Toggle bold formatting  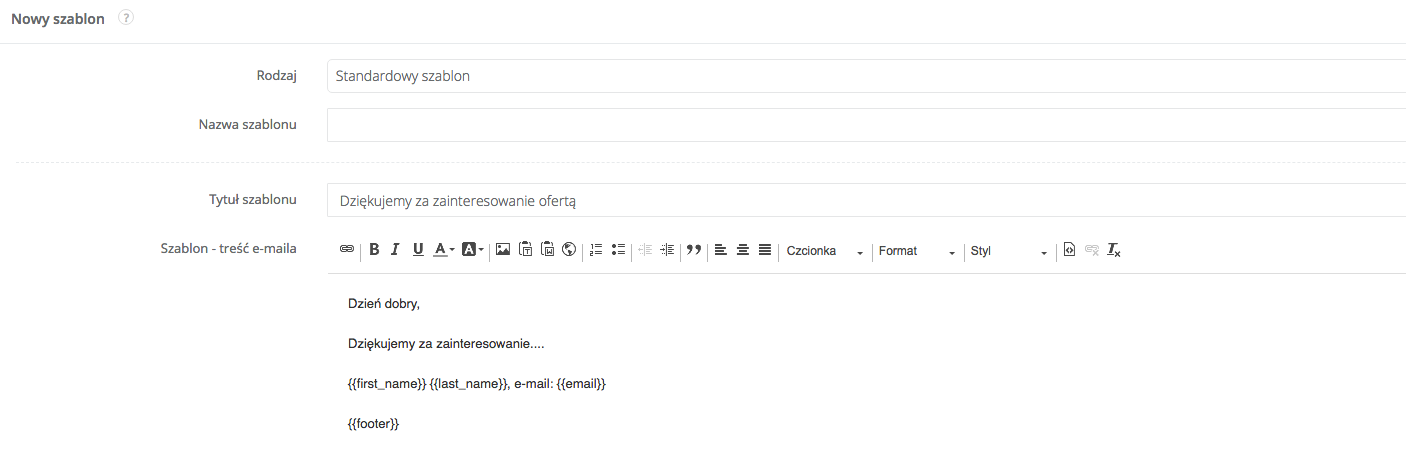[374, 250]
